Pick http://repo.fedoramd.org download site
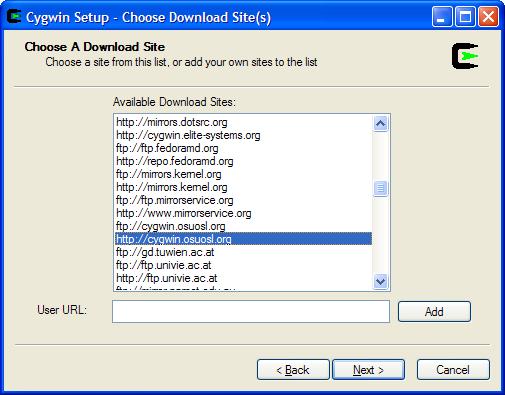505x395 pixels. [x=244, y=161]
